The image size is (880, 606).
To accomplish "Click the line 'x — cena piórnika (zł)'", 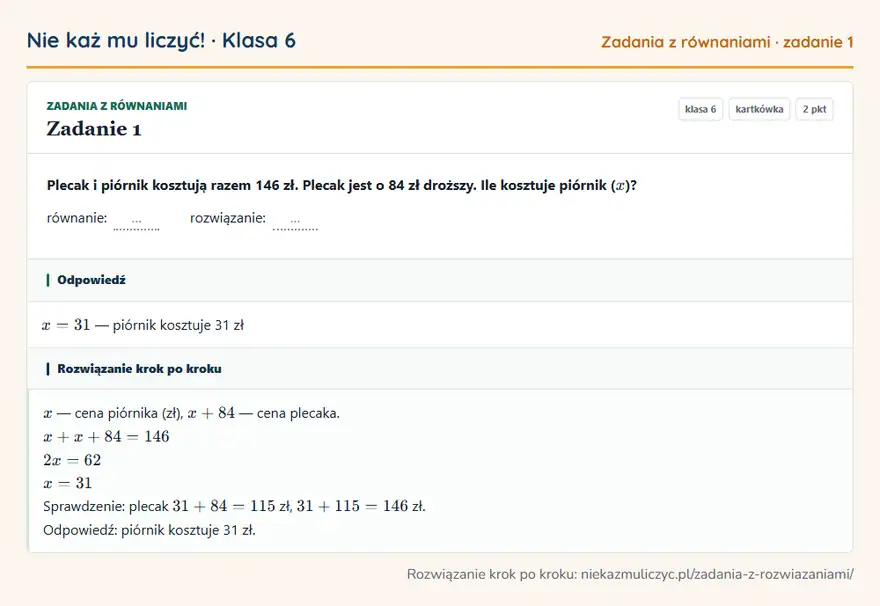I will [191, 414].
